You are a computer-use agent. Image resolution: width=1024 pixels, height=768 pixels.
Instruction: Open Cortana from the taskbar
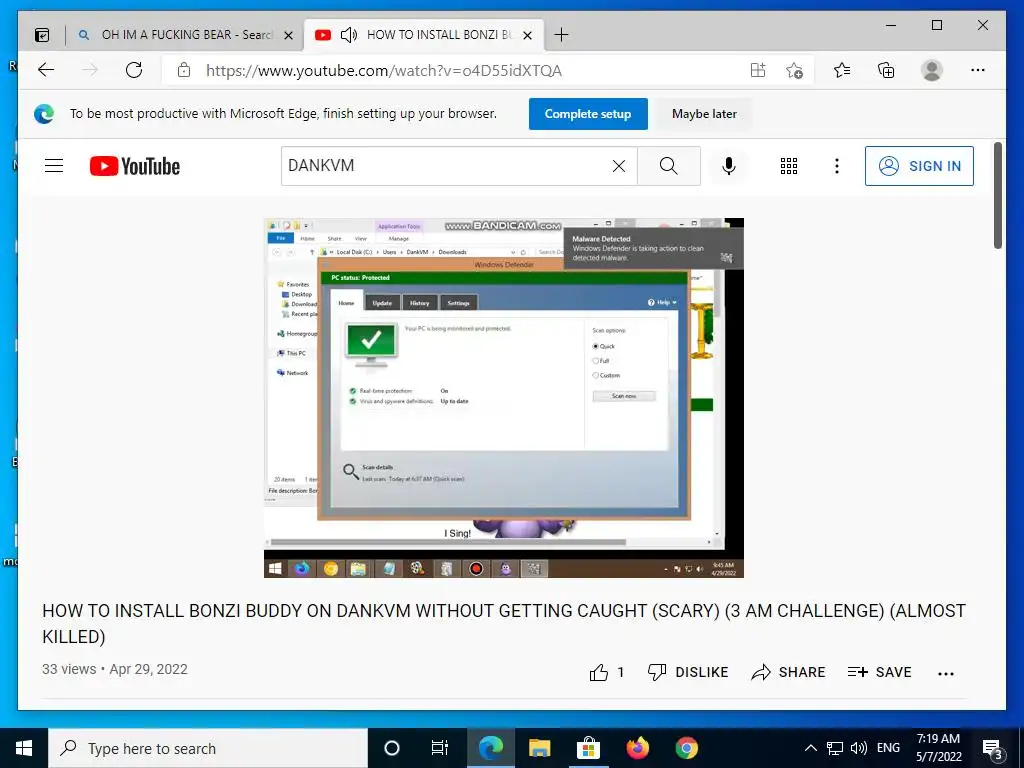click(x=392, y=748)
